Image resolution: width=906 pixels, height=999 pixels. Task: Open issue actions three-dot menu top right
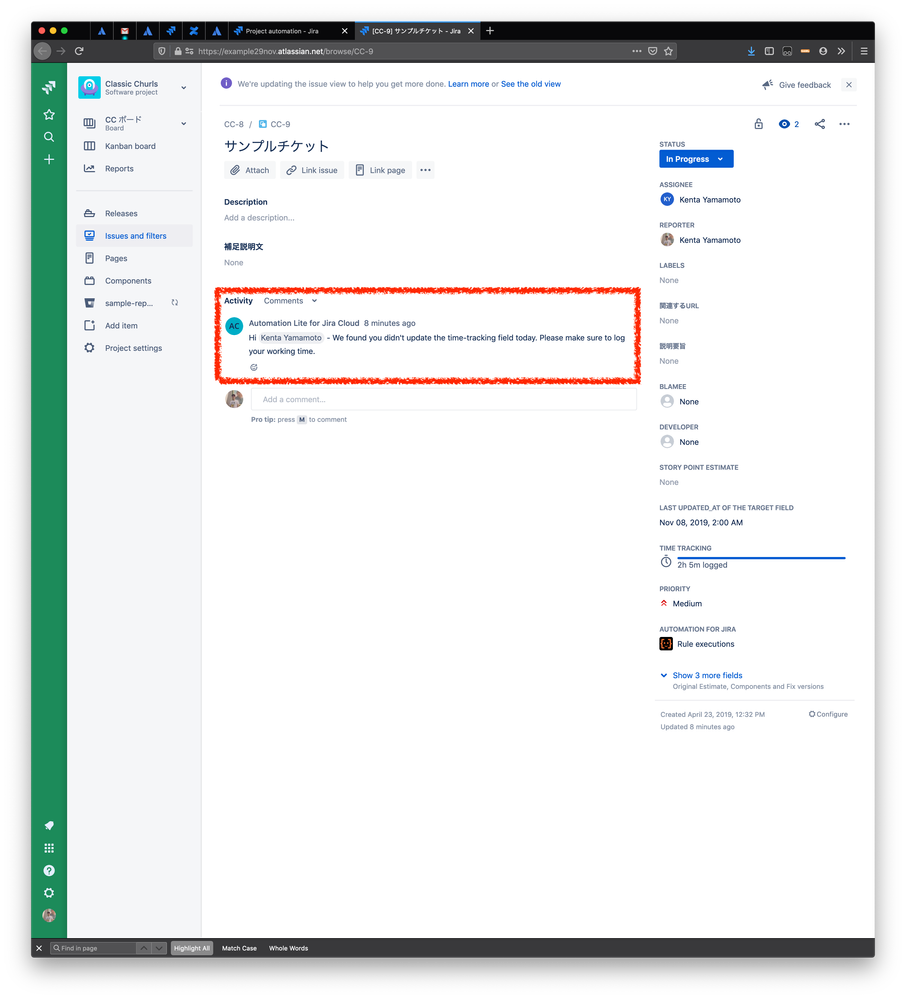844,124
